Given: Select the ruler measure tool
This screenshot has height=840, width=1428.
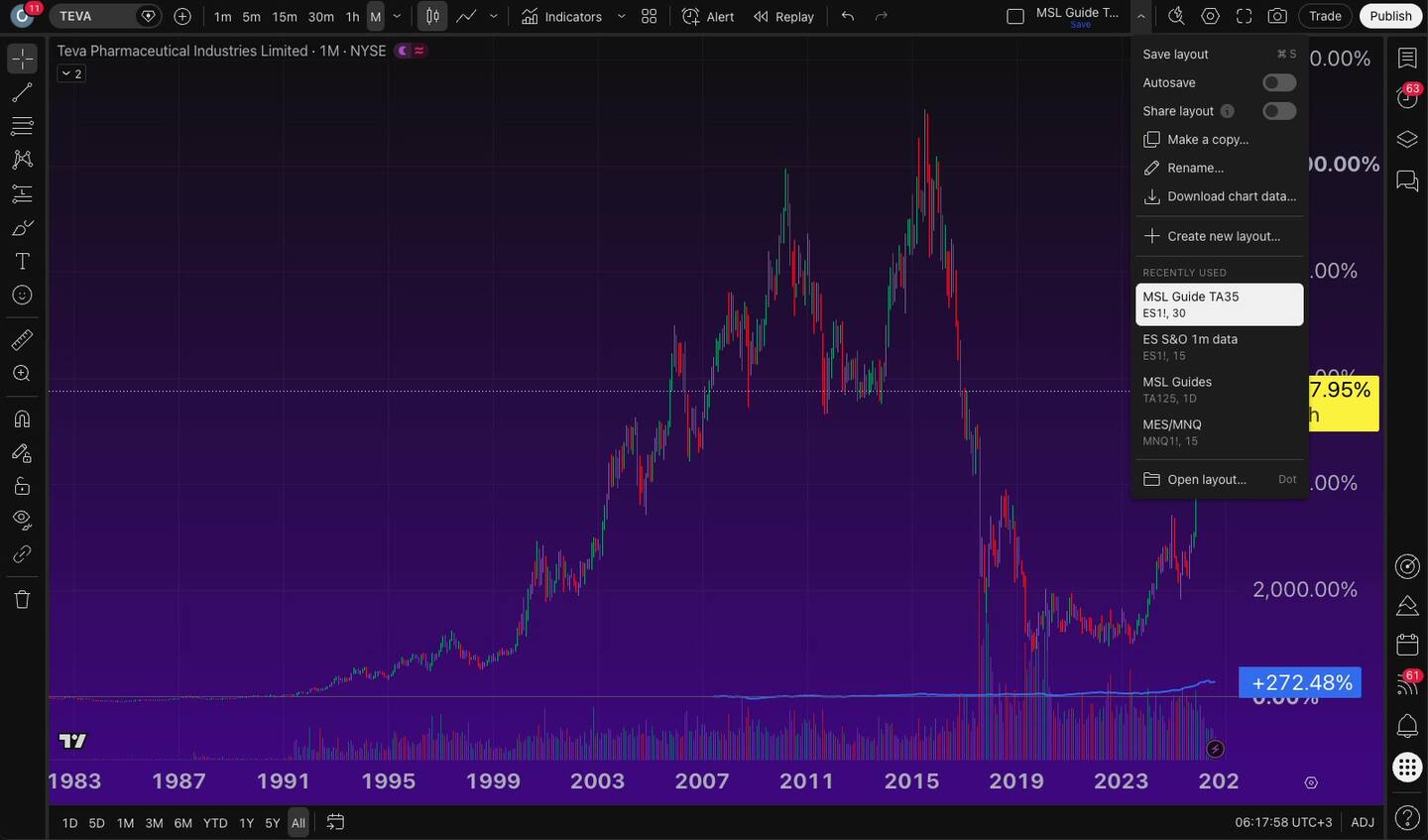Looking at the screenshot, I should pyautogui.click(x=22, y=340).
